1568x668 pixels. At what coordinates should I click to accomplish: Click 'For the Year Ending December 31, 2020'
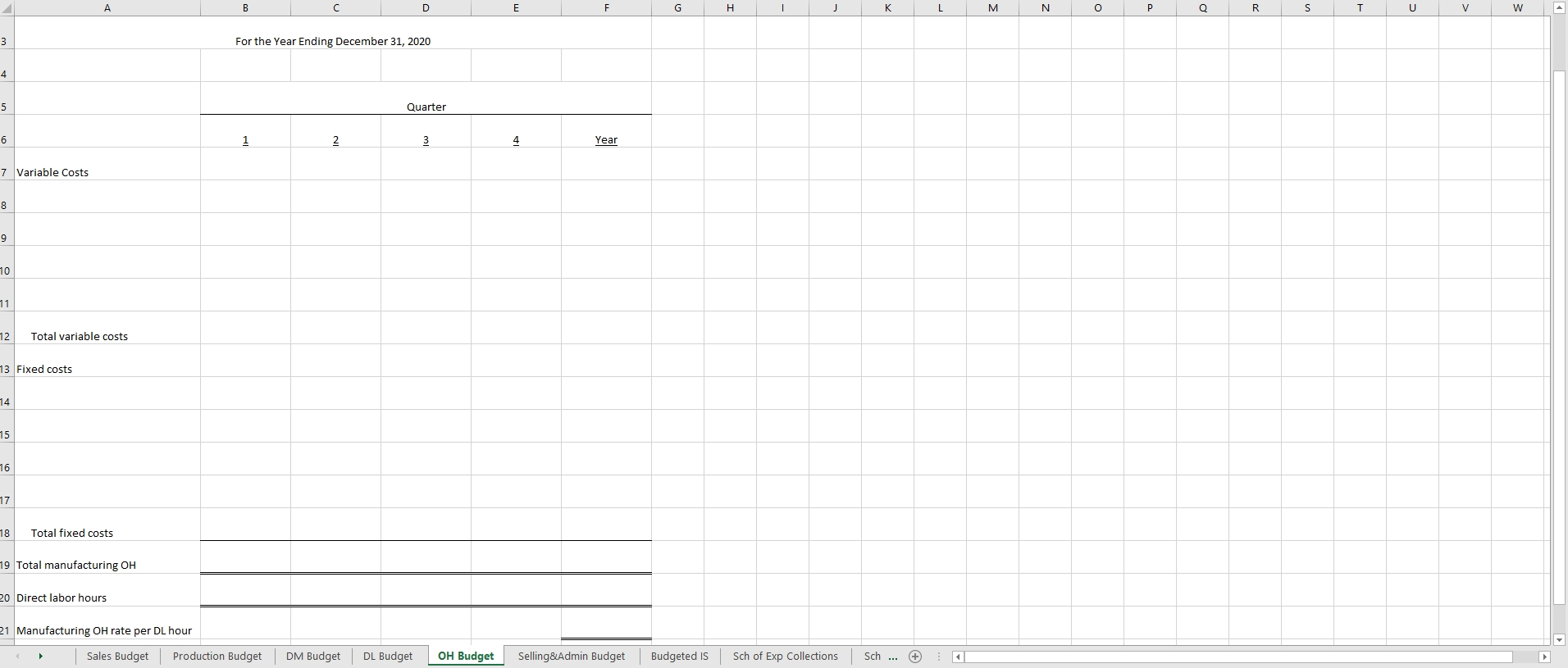333,41
